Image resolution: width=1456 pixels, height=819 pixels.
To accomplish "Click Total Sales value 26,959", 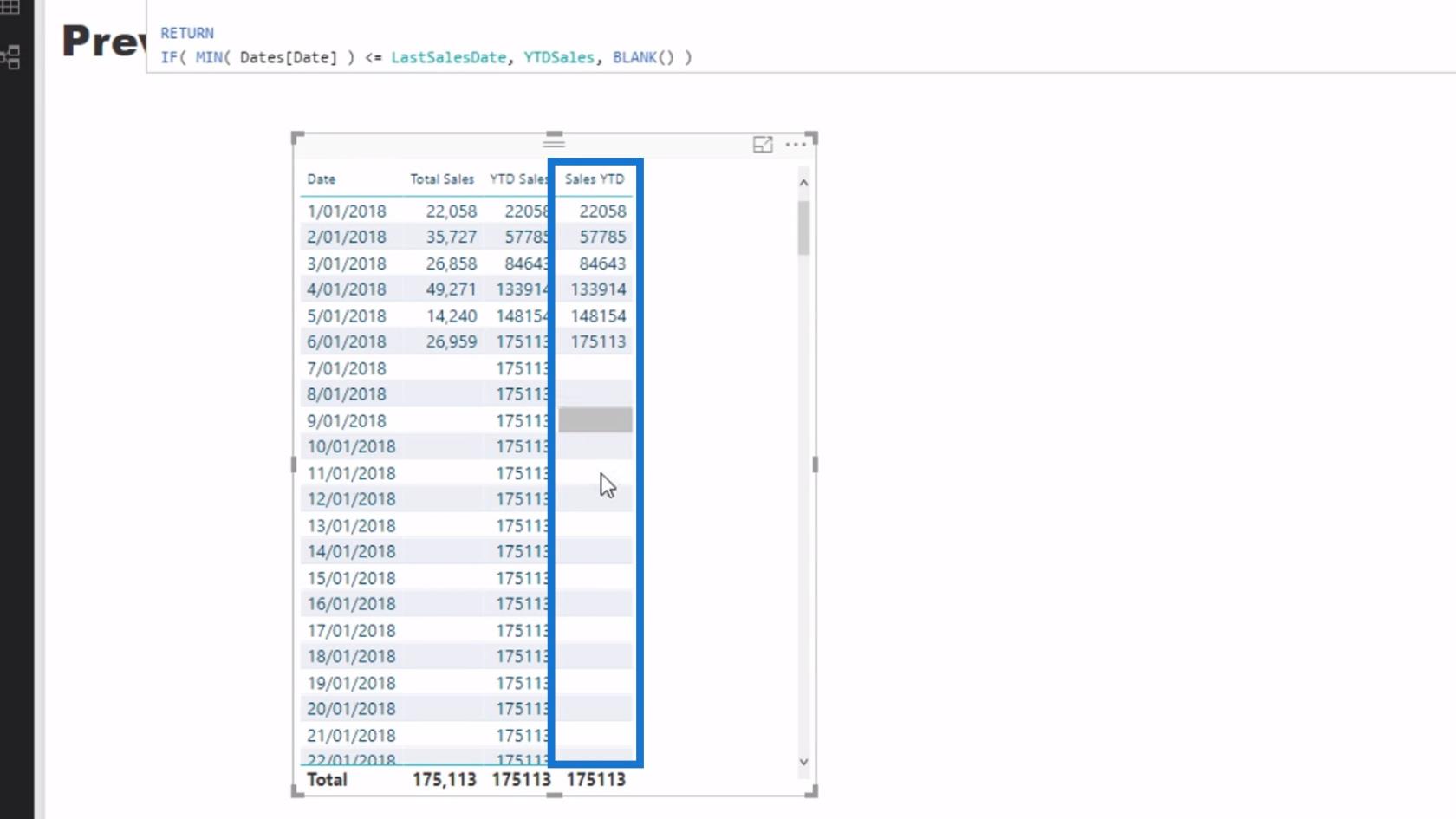I will 452,341.
